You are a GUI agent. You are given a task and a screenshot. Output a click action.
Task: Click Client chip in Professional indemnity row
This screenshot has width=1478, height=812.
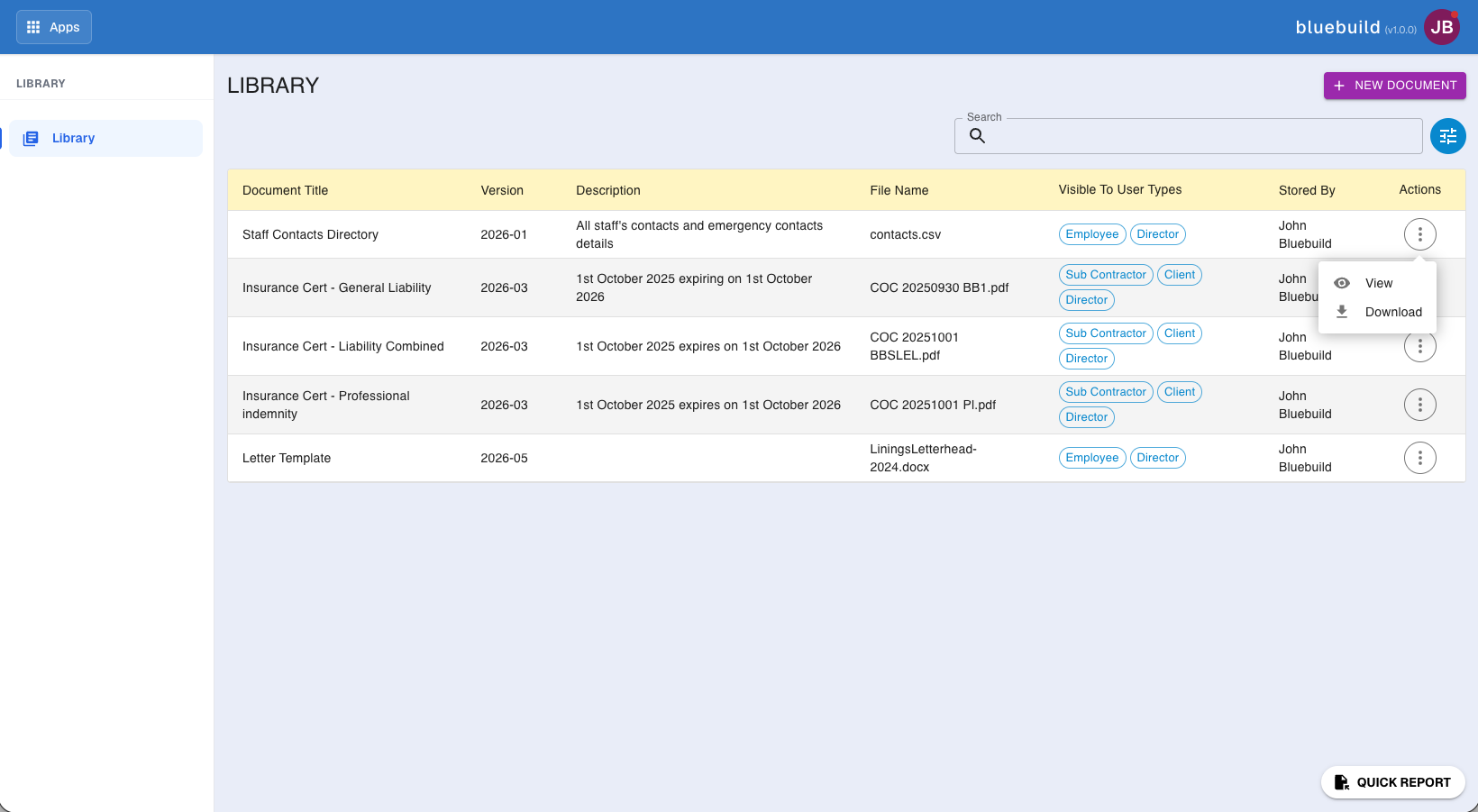1180,392
